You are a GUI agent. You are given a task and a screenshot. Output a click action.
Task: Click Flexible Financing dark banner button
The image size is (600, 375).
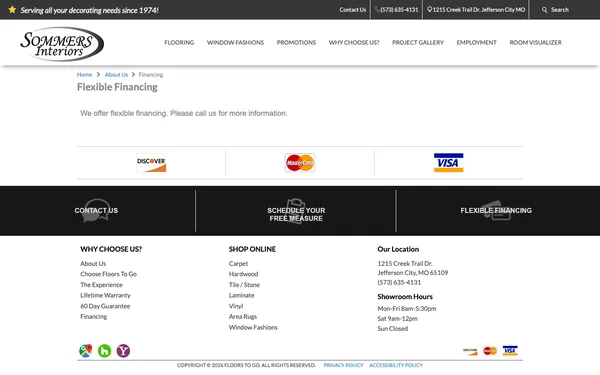[496, 210]
